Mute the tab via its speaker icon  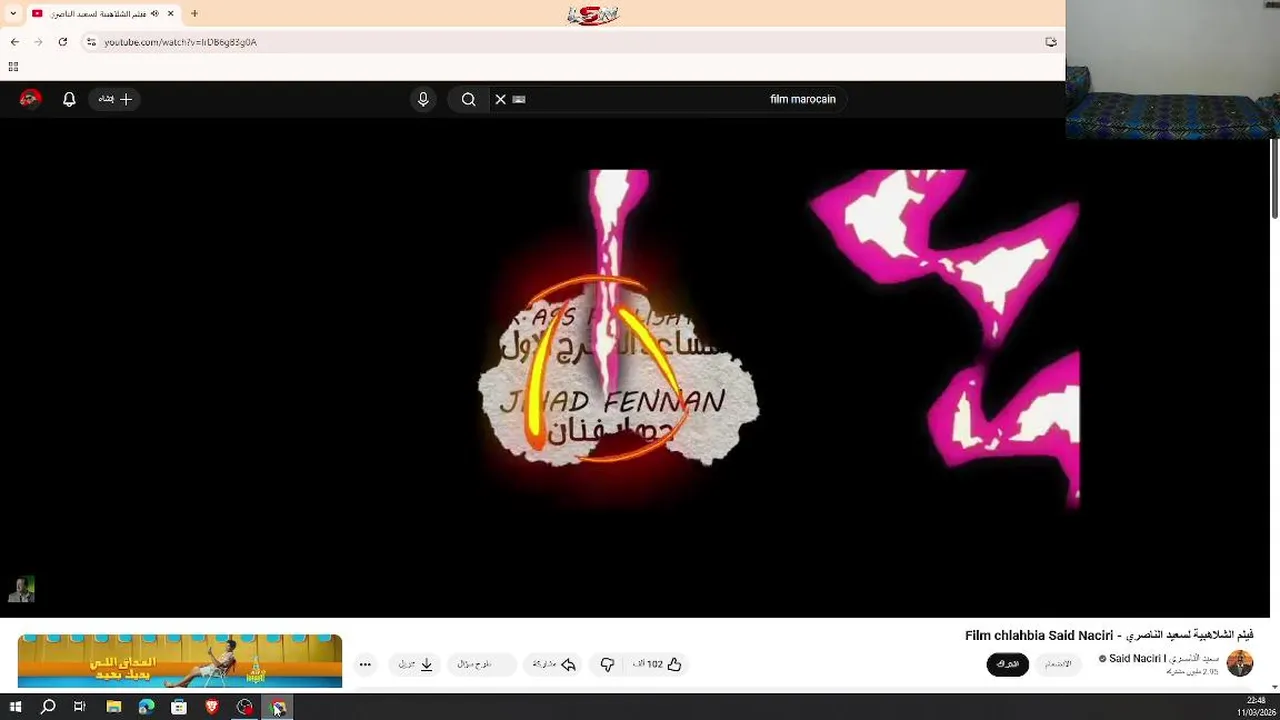(155, 13)
